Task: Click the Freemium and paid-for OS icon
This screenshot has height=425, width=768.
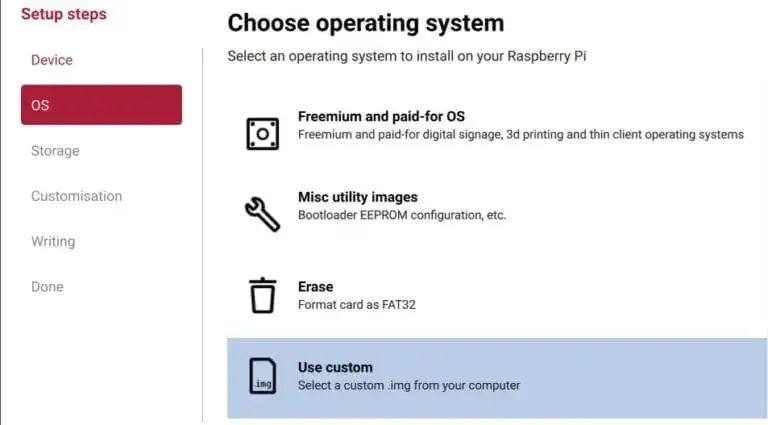Action: pos(263,133)
